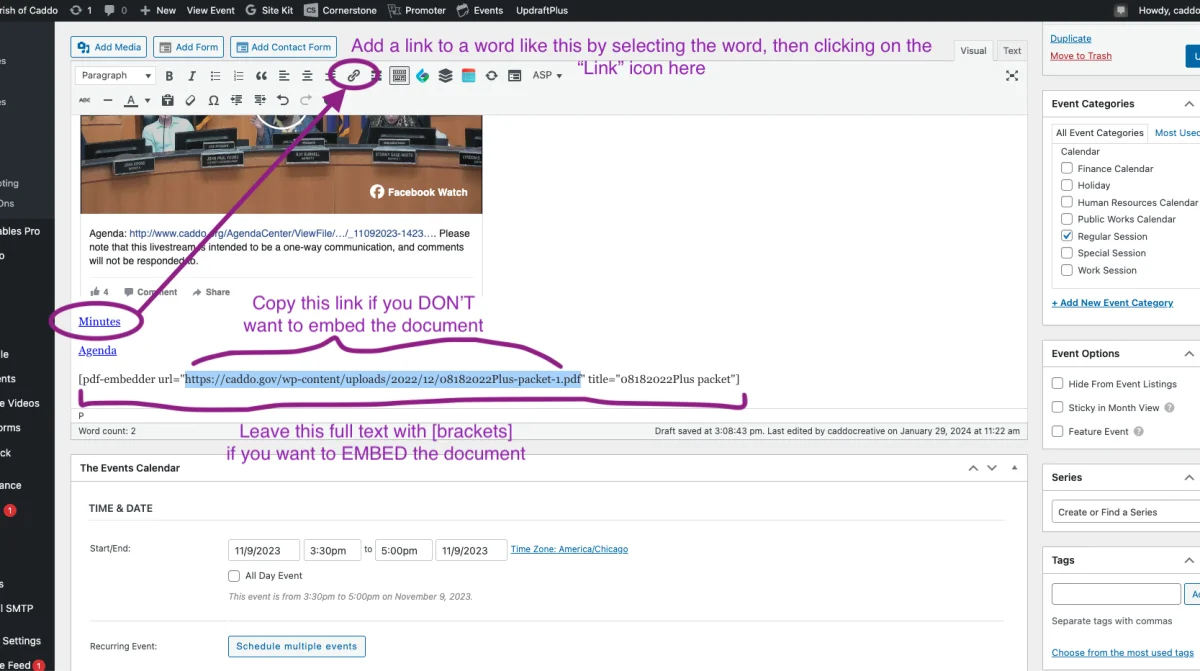The height and width of the screenshot is (671, 1200).
Task: Tick Hide From Event Listings option
Action: coord(1058,384)
